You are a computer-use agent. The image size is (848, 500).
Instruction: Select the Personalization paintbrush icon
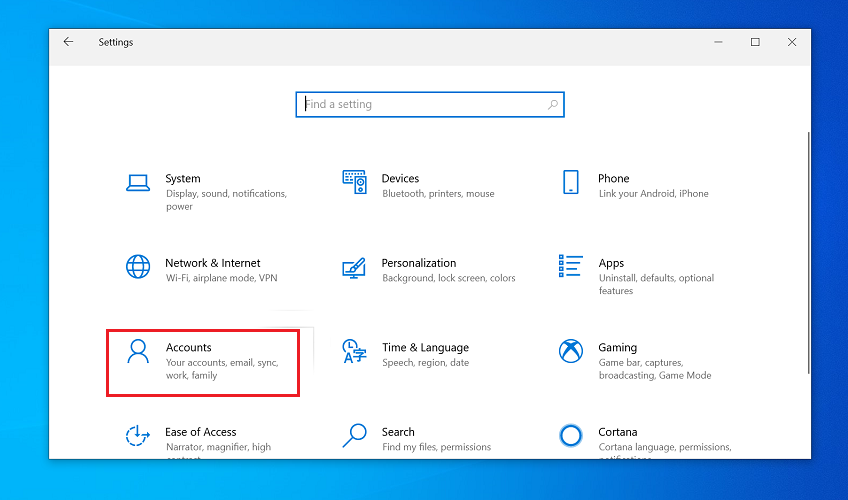click(x=354, y=268)
